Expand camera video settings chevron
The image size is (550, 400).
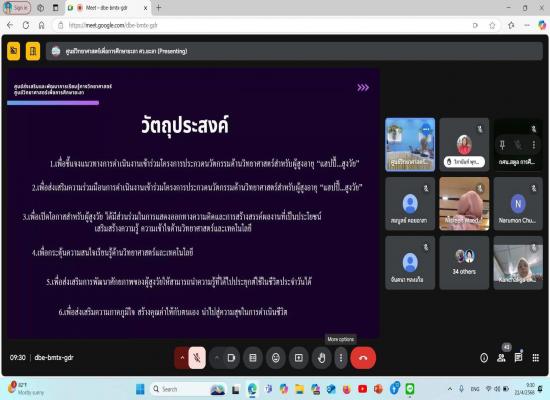[216, 358]
